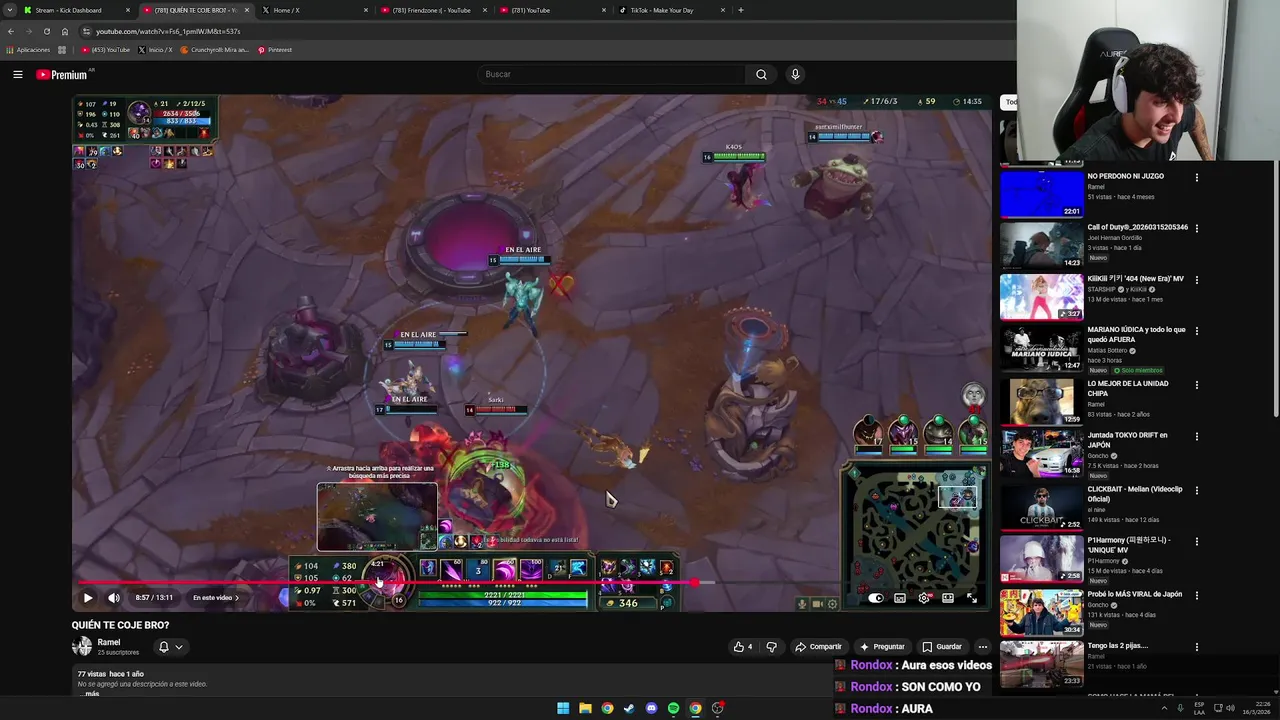
Task: Play the paused video
Action: 87,598
